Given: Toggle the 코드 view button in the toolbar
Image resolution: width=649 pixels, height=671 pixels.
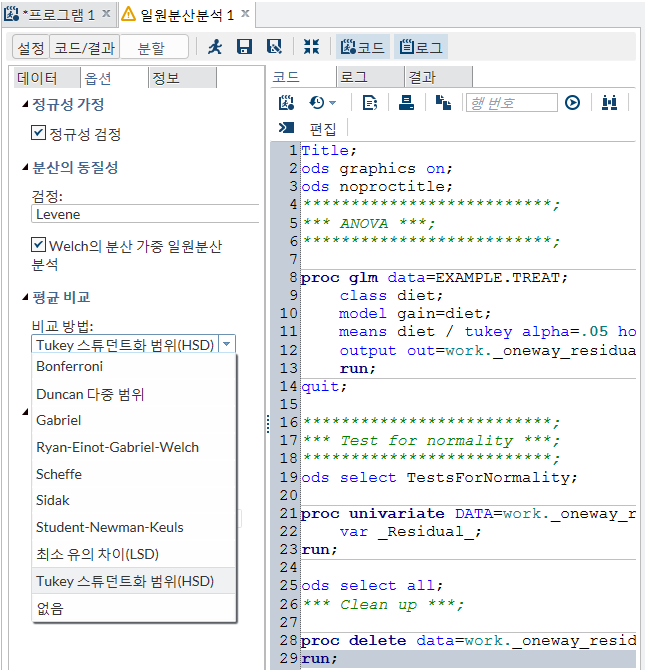Looking at the screenshot, I should 362,47.
